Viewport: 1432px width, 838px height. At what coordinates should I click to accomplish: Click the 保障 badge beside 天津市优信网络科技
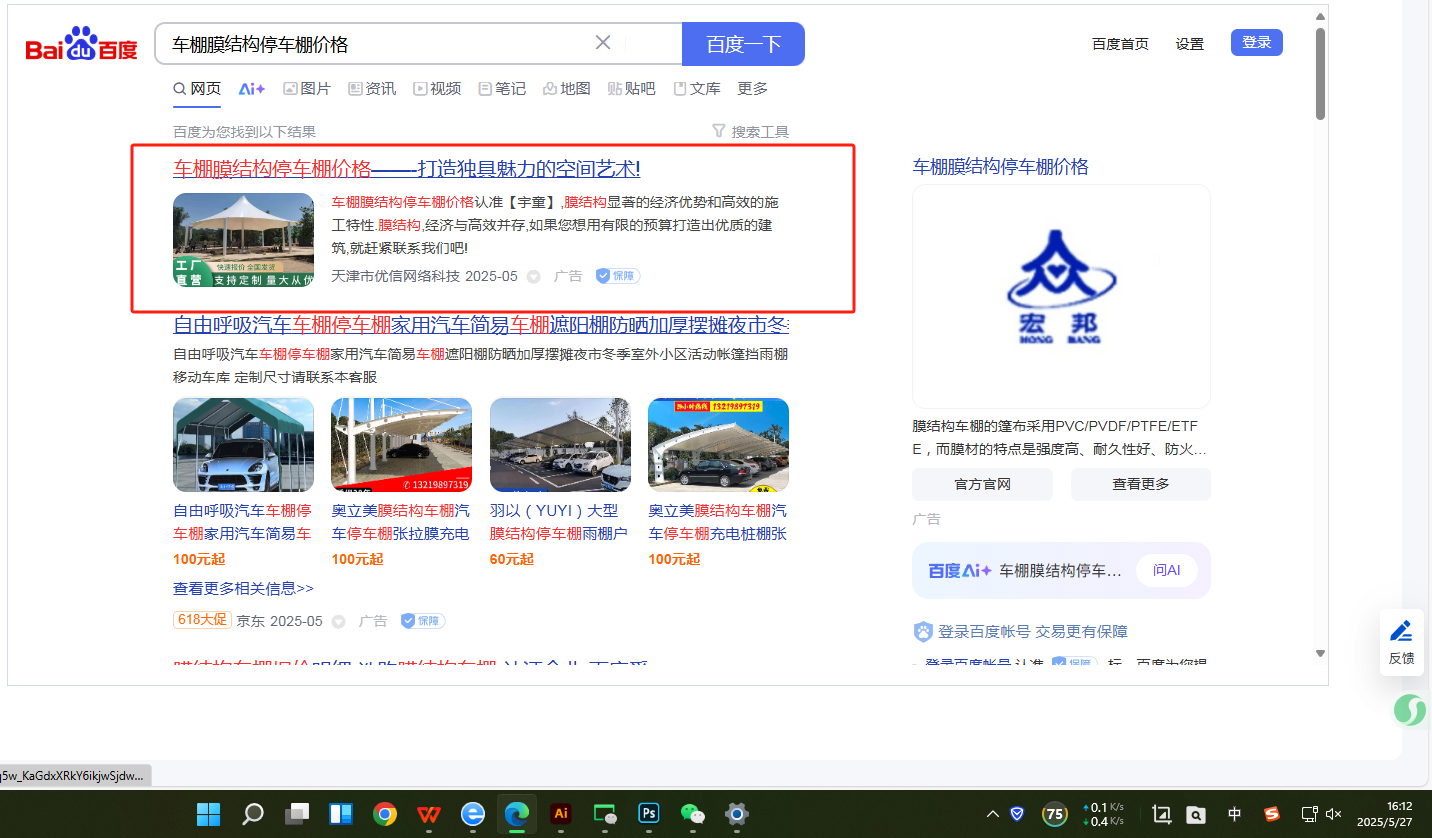(618, 276)
